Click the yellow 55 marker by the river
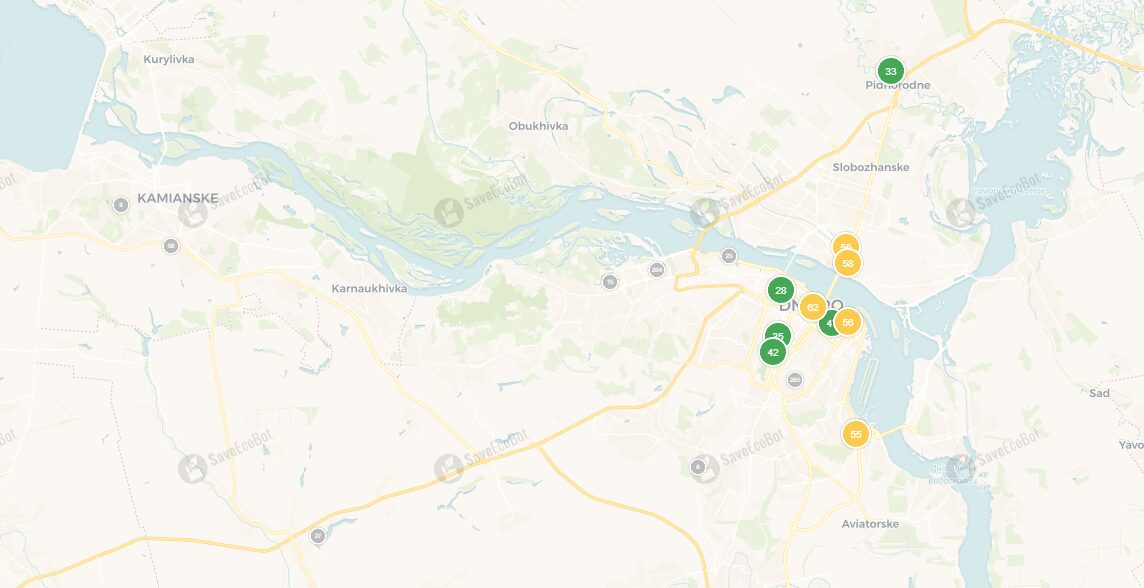The image size is (1144, 588). [x=856, y=434]
